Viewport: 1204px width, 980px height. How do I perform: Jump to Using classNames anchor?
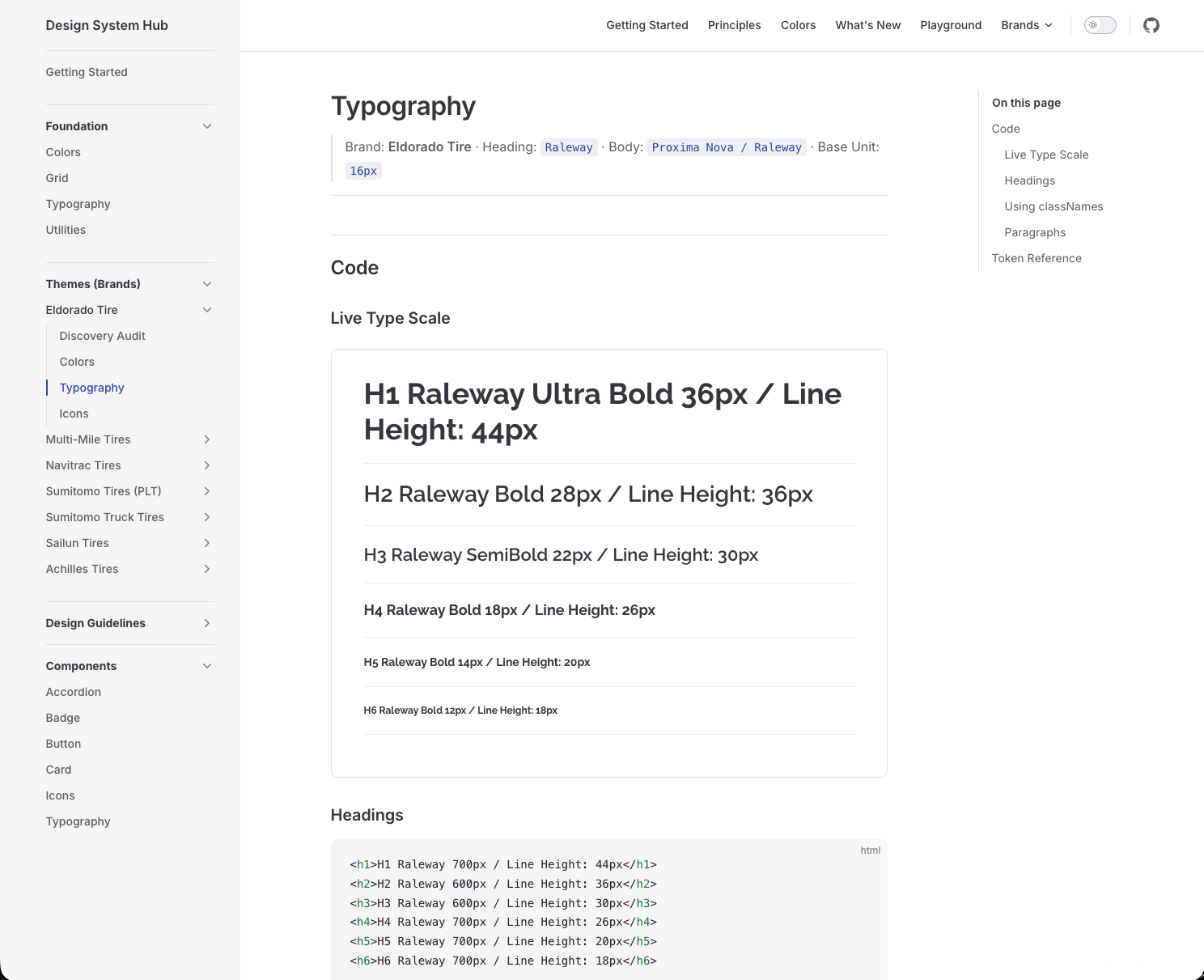pos(1053,206)
